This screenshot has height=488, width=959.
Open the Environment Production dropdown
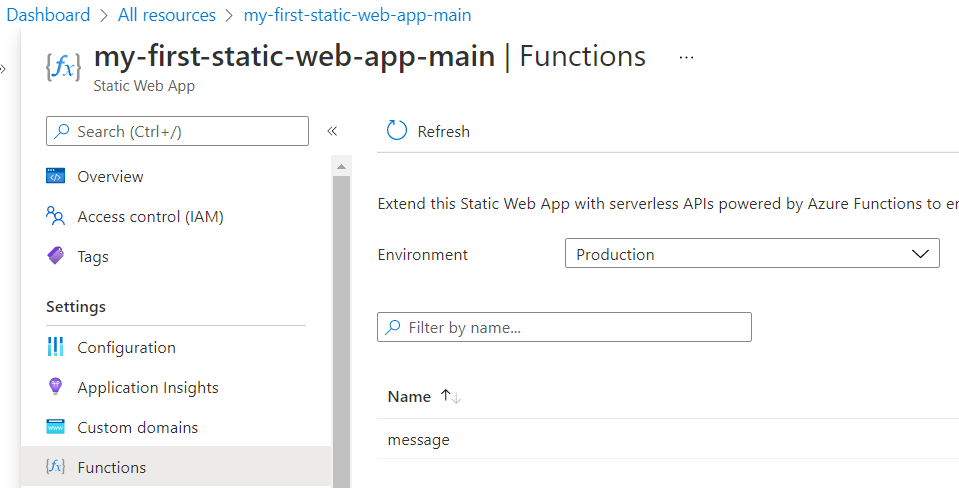(x=752, y=253)
